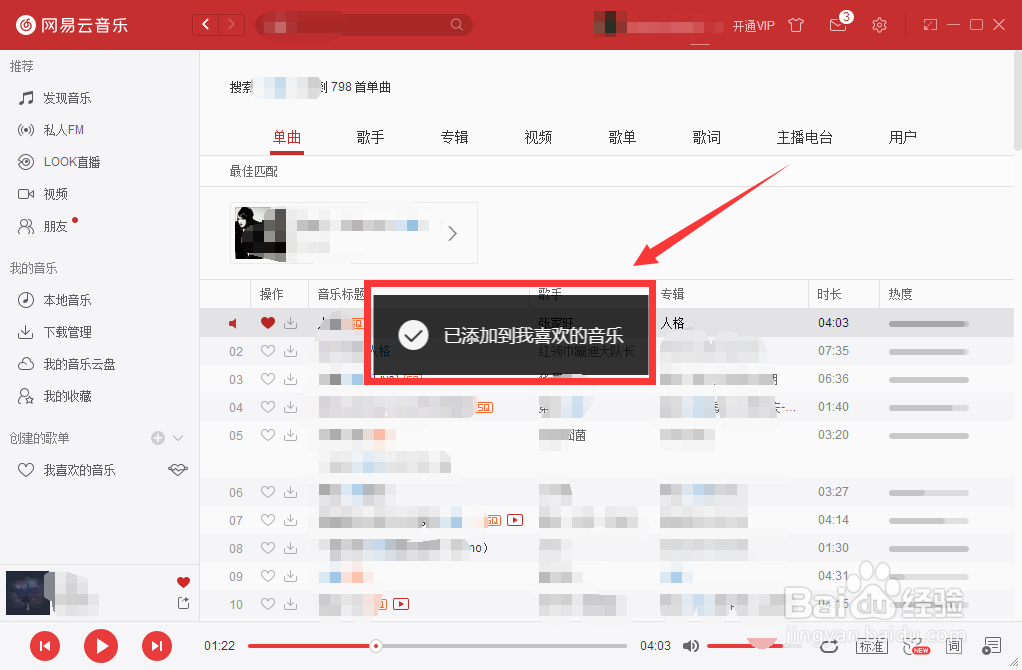Switch to the 歌词 tab

(x=707, y=138)
